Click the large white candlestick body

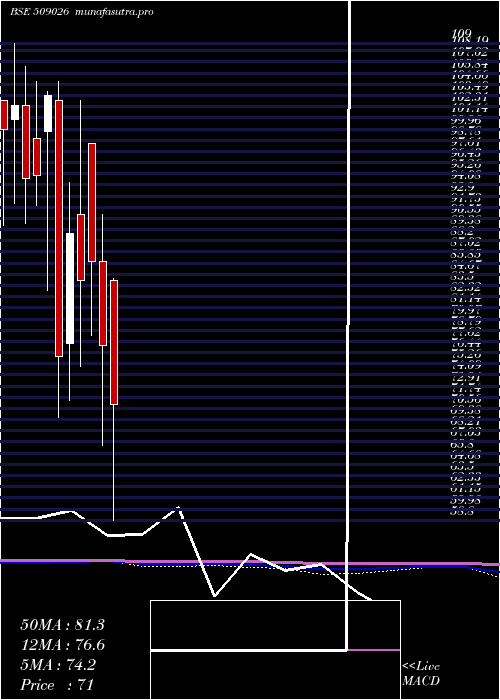click(x=70, y=288)
